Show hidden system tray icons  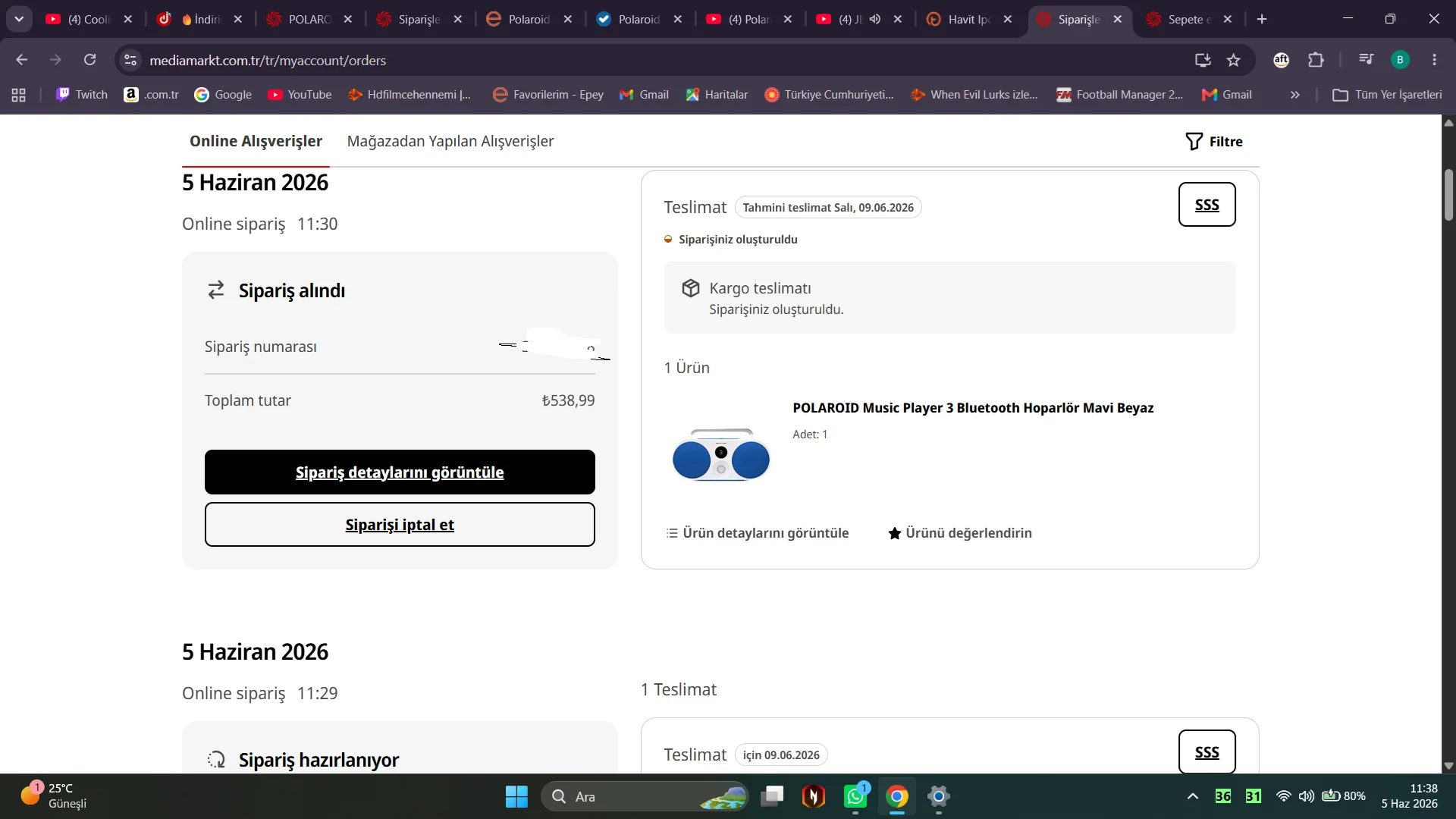(1193, 796)
